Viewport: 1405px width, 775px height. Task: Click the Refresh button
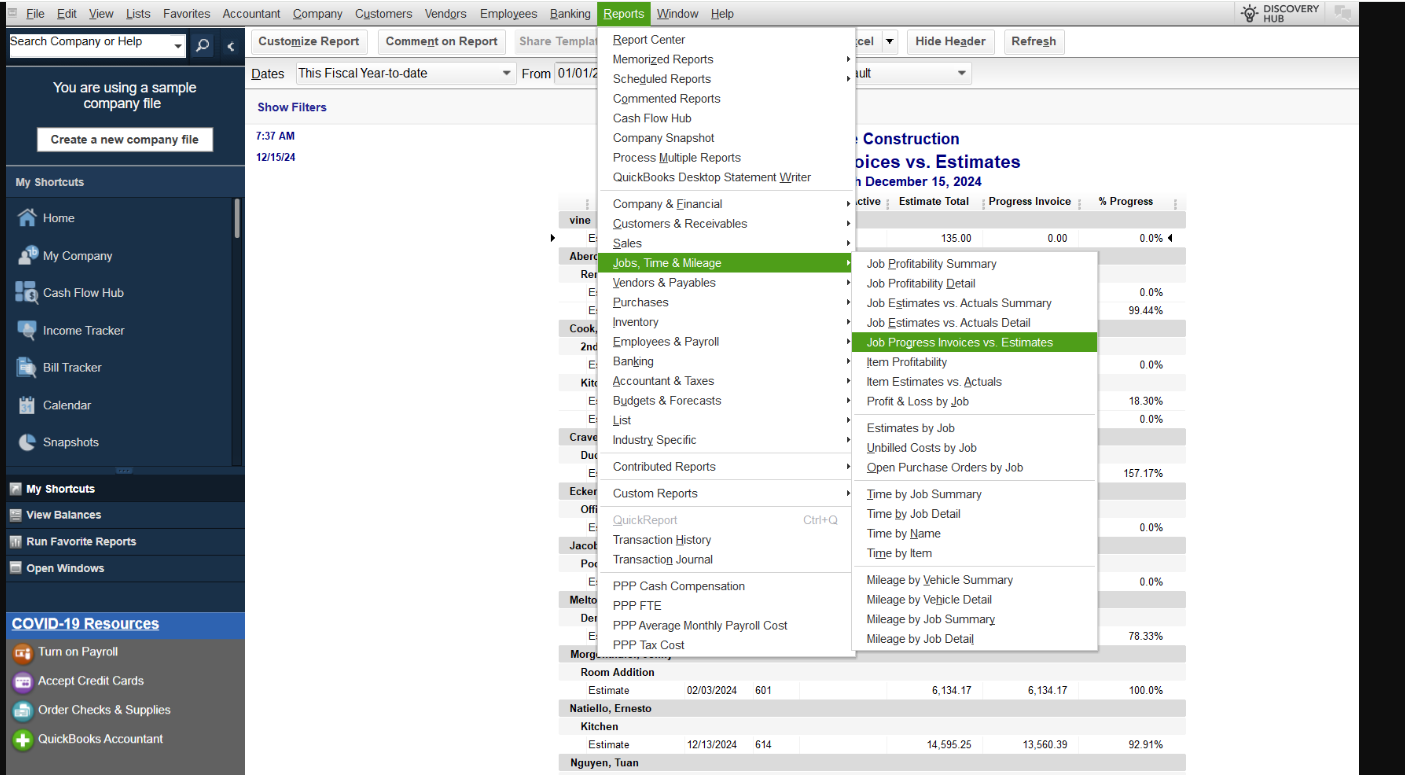pyautogui.click(x=1033, y=42)
